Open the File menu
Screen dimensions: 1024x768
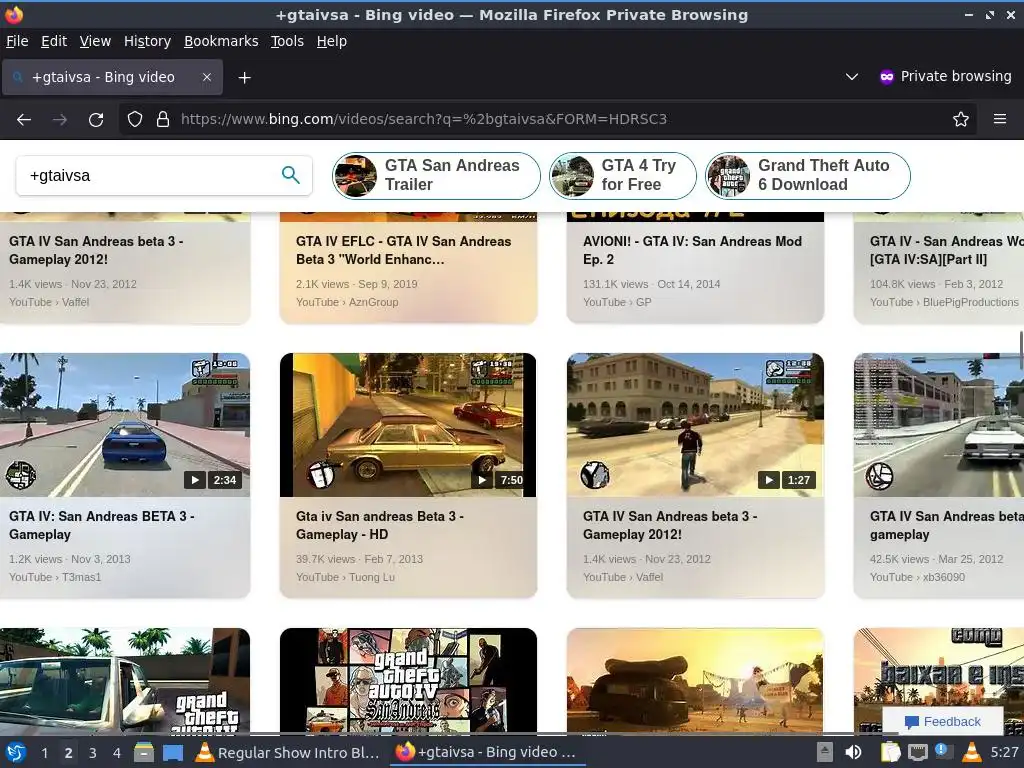click(17, 41)
